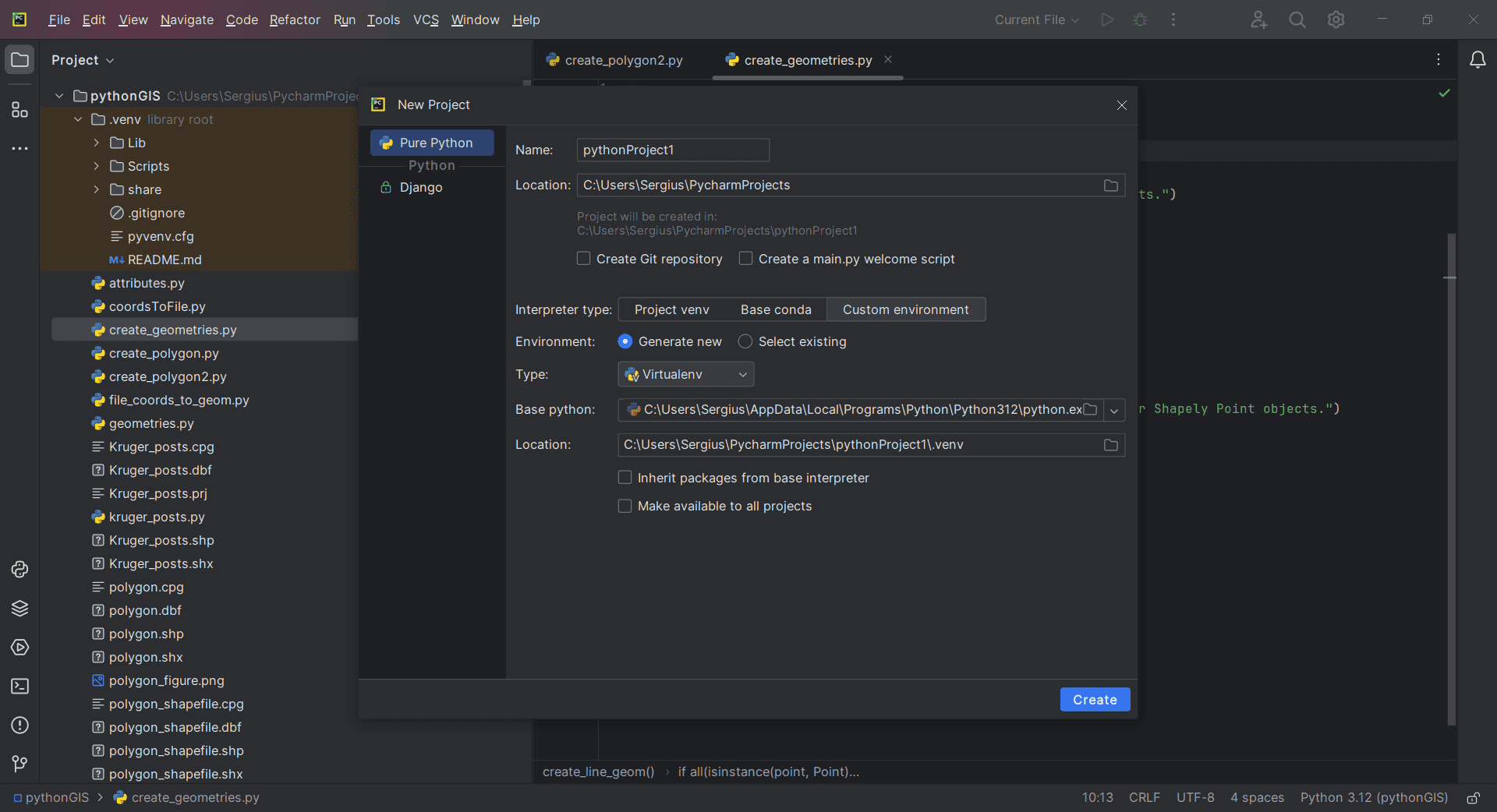Open Code With Me user icon
Screen dimensions: 1497x812
[x=1258, y=19]
